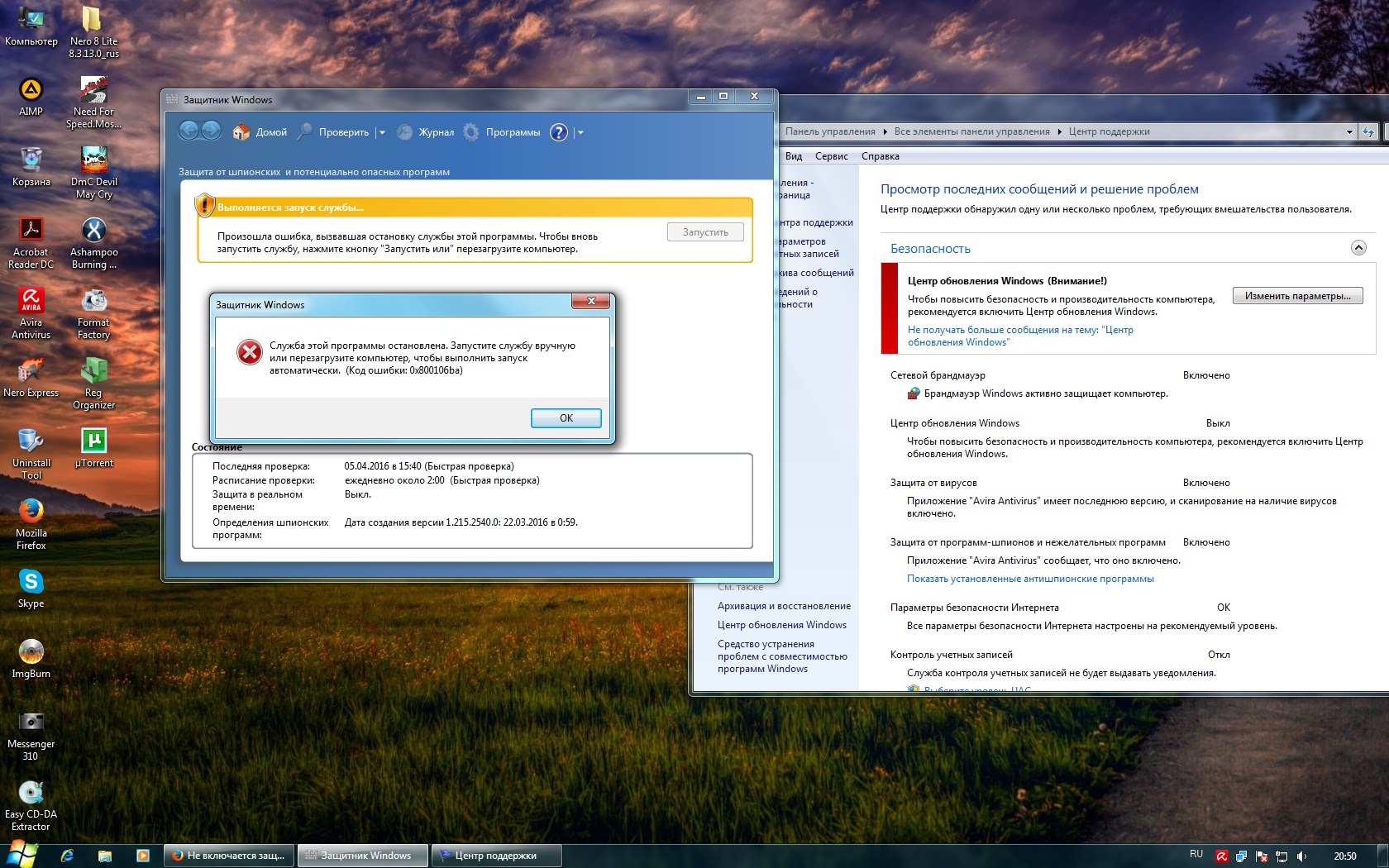This screenshot has width=1389, height=868.
Task: Click the Изменить параметры... button
Action: [x=1298, y=296]
